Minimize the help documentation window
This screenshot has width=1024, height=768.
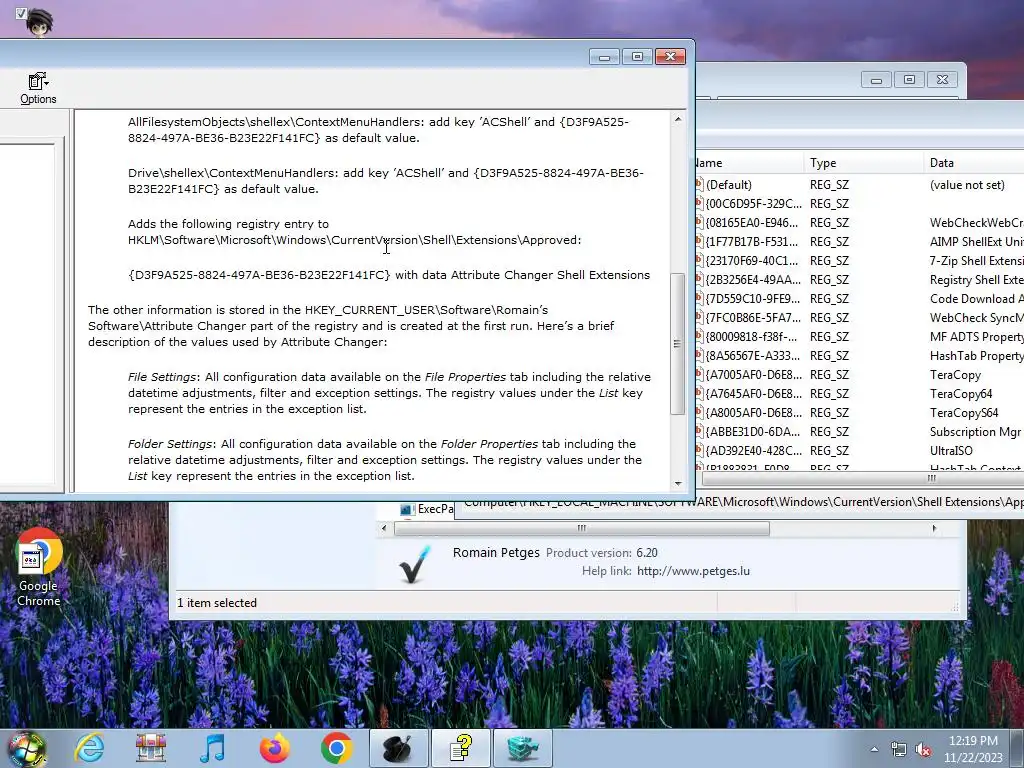point(604,57)
